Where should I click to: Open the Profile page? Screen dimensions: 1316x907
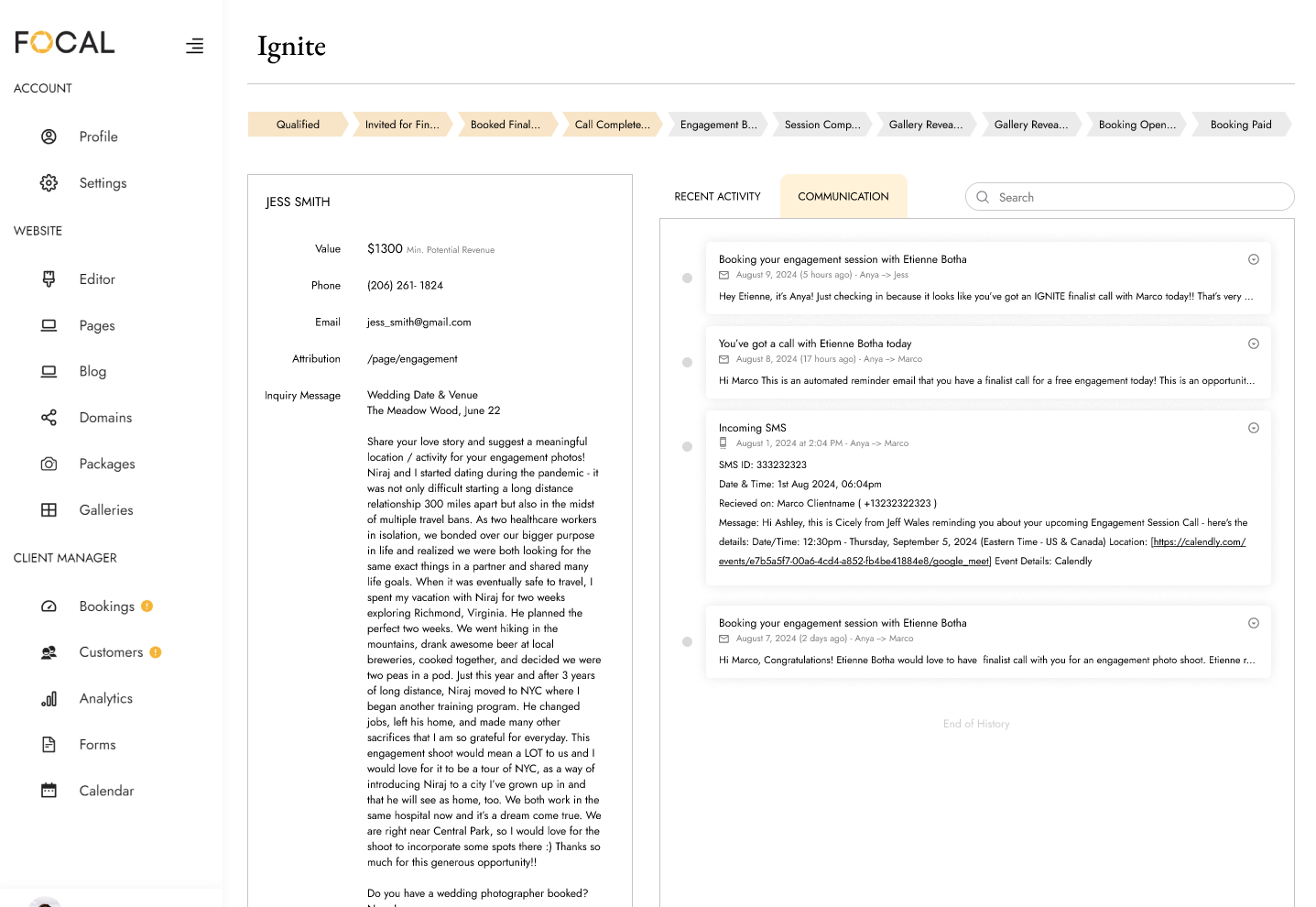coord(98,137)
